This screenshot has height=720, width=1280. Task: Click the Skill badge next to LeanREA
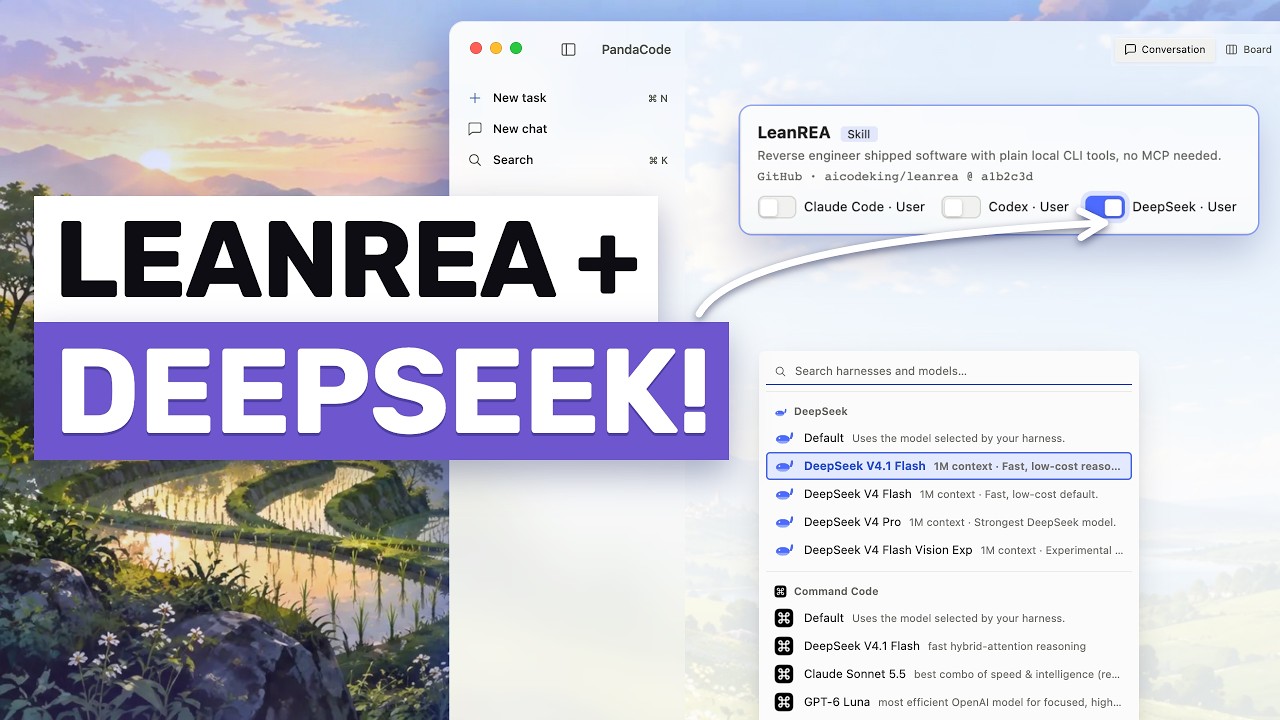tap(860, 134)
